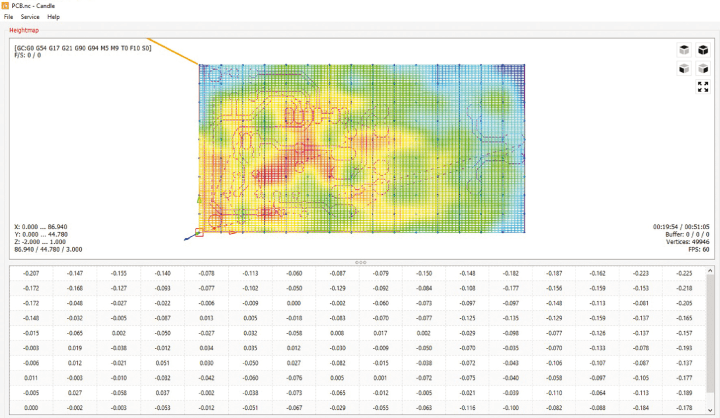This screenshot has height=418, width=720.
Task: Click the fit-to-view arrows icon
Action: click(x=703, y=87)
